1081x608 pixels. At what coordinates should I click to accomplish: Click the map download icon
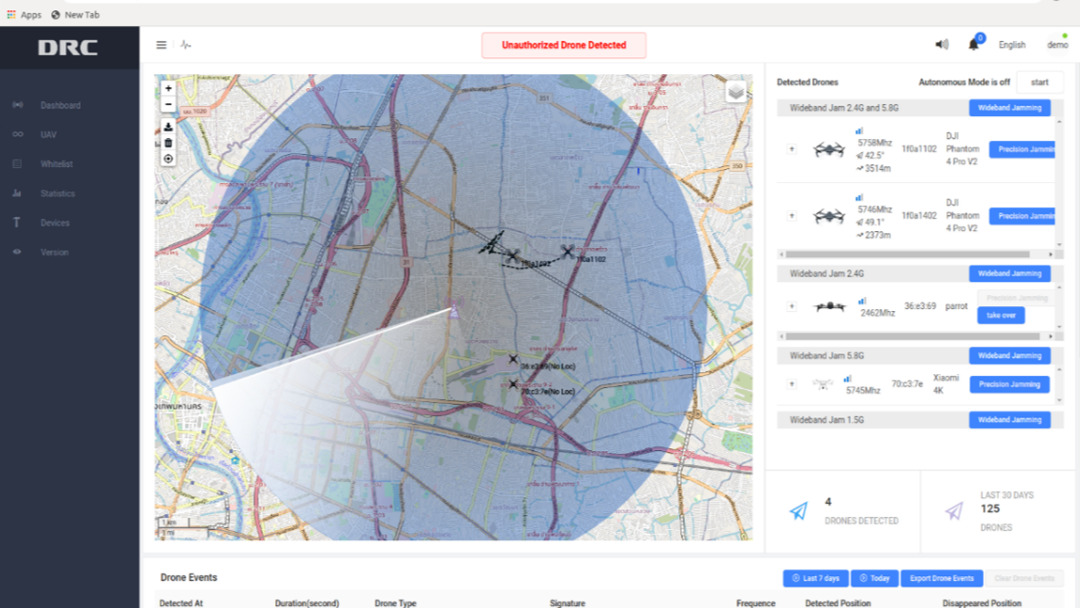[x=168, y=127]
